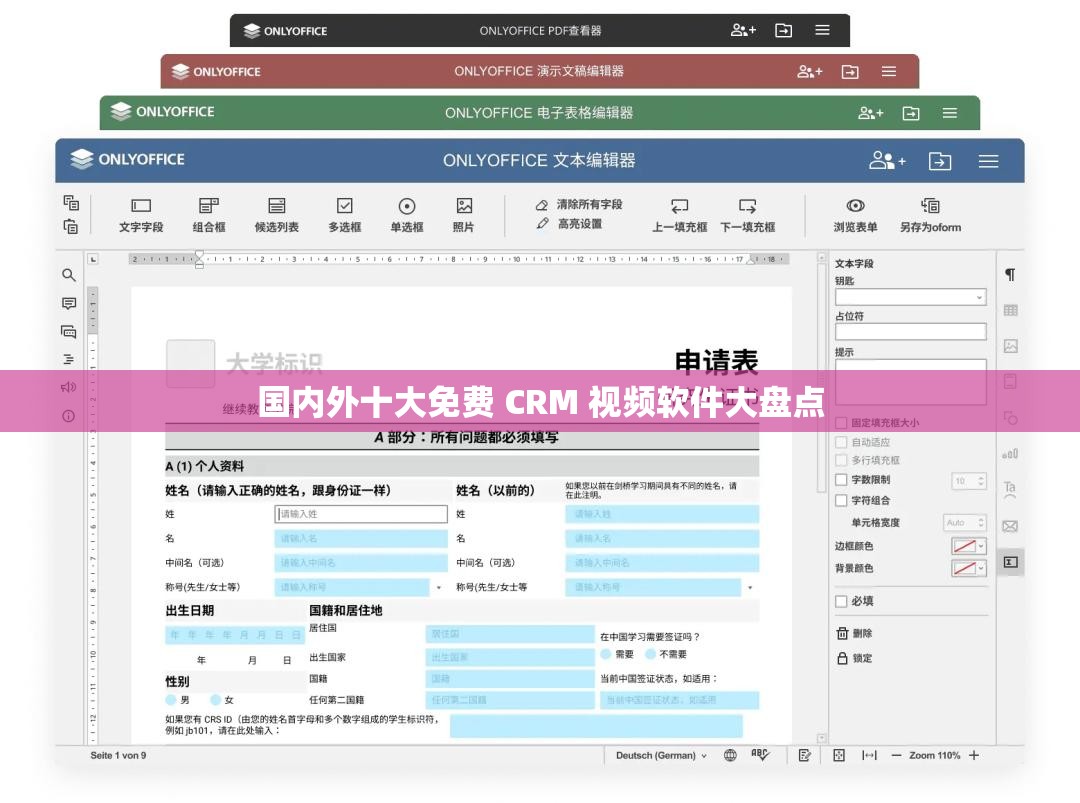Screen dimensions: 1080x803
Task: Enable the 字数限制 character limit checkbox
Action: [841, 479]
